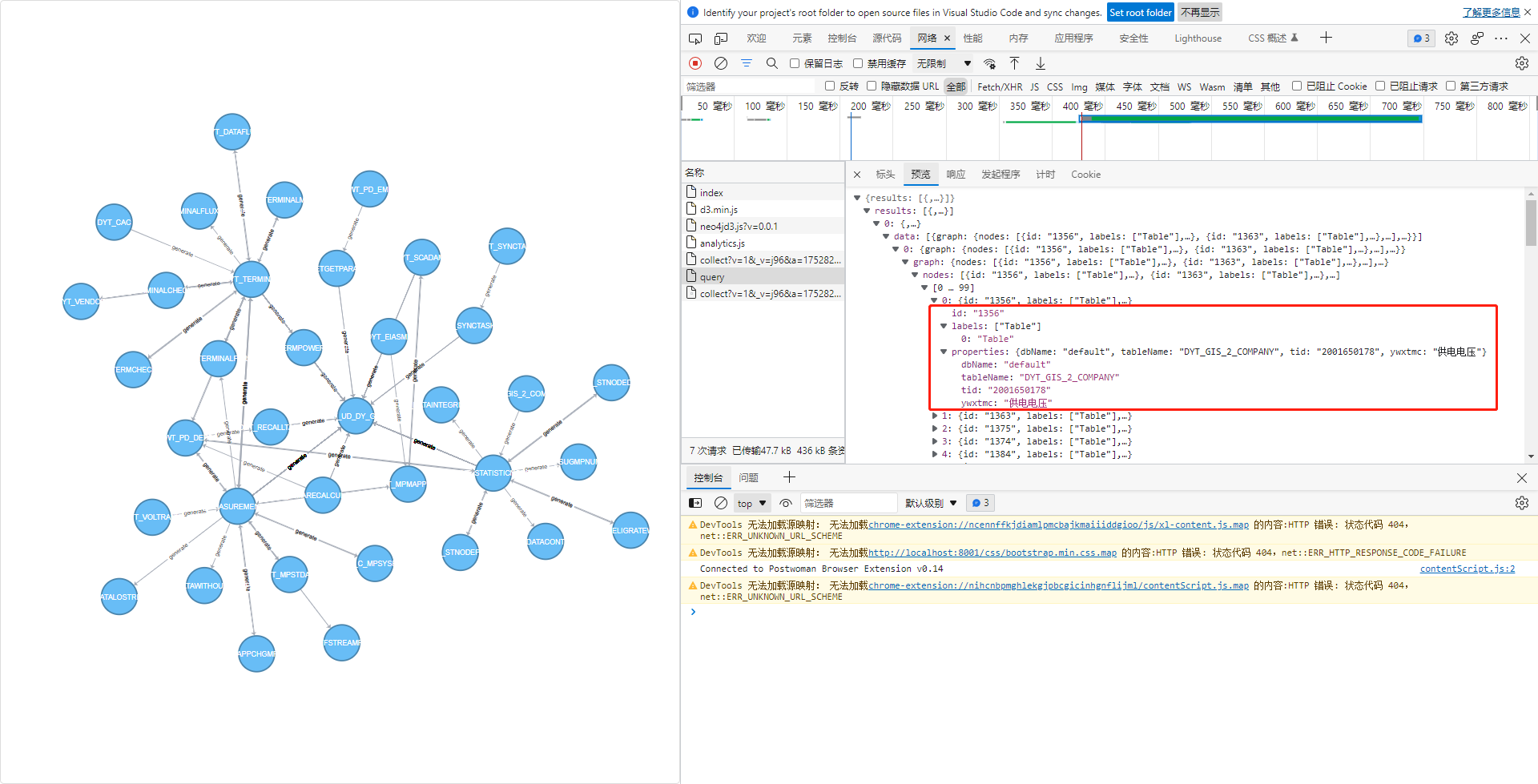Toggle the network filter funnel icon
This screenshot has height=784, width=1538.
click(x=747, y=63)
